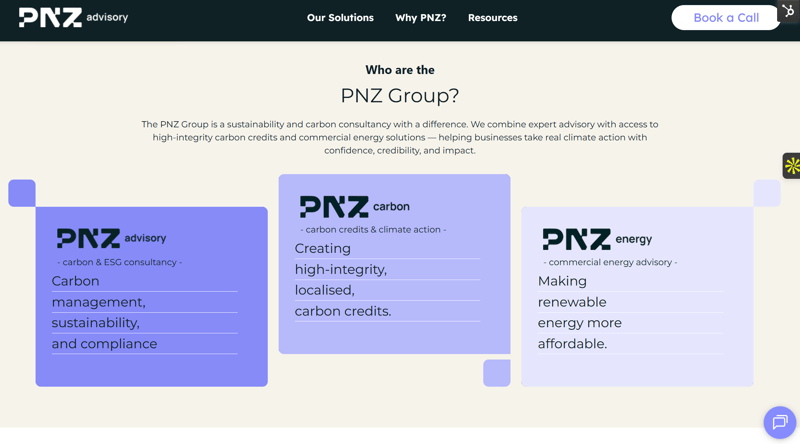The width and height of the screenshot is (800, 444).
Task: Click the purple square above advisory card
Action: coord(22,193)
